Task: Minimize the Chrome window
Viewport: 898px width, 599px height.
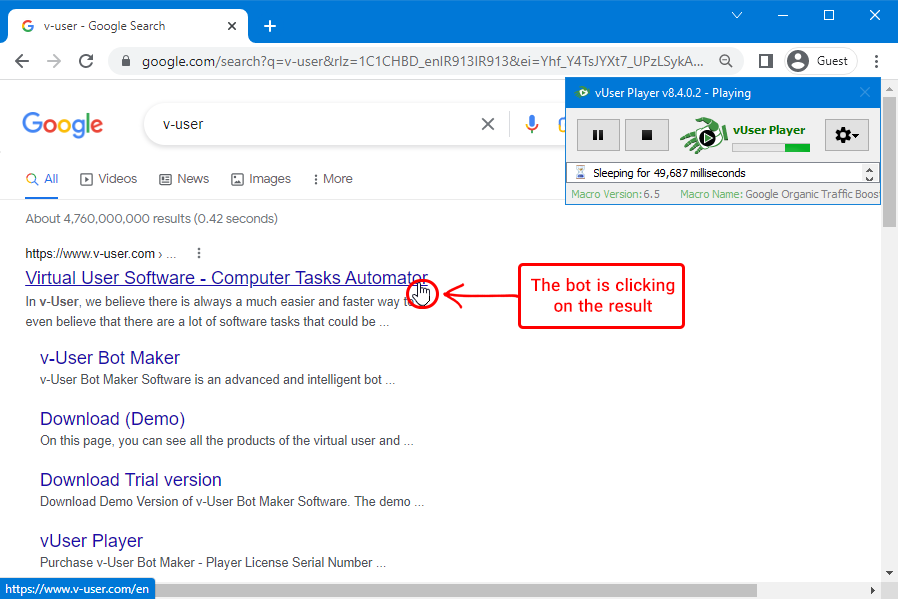Action: [x=783, y=15]
